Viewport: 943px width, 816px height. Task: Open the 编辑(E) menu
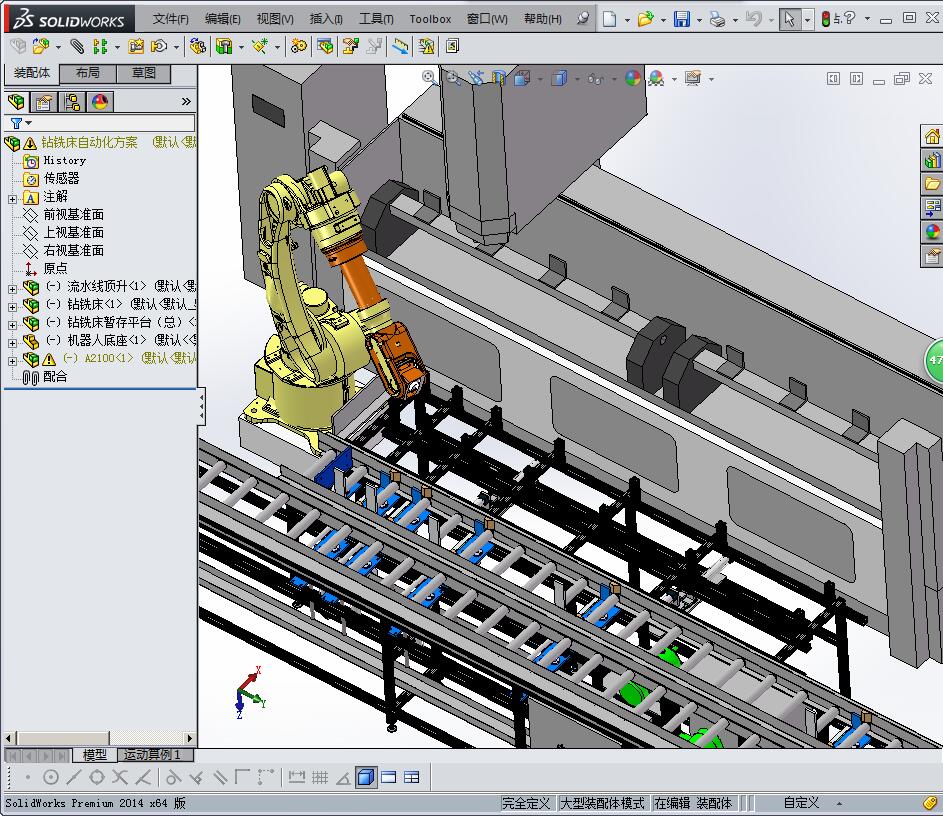[x=222, y=19]
